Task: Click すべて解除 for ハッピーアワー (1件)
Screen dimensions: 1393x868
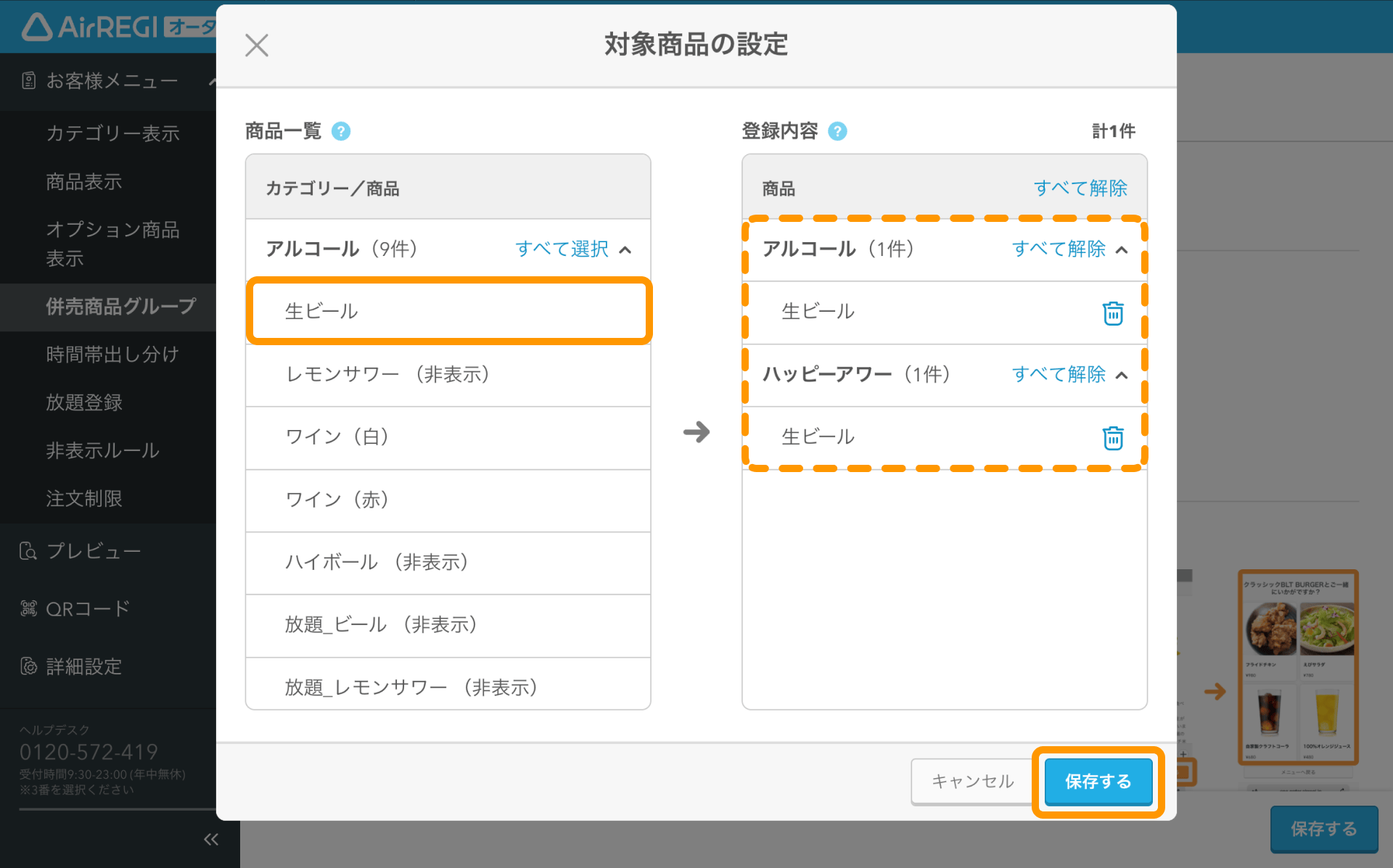Action: tap(1059, 374)
